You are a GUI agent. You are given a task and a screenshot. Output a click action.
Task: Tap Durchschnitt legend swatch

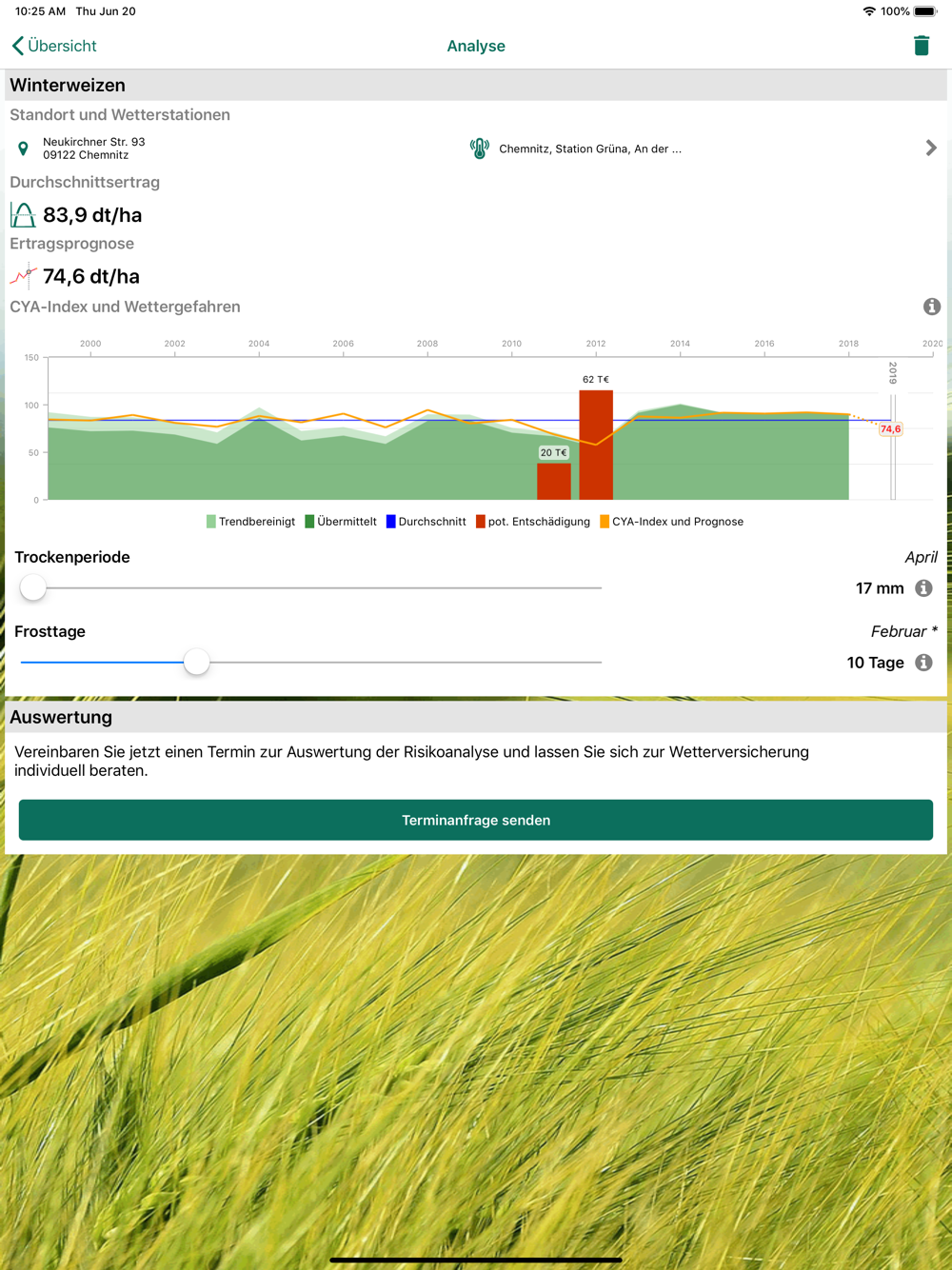pyautogui.click(x=390, y=522)
